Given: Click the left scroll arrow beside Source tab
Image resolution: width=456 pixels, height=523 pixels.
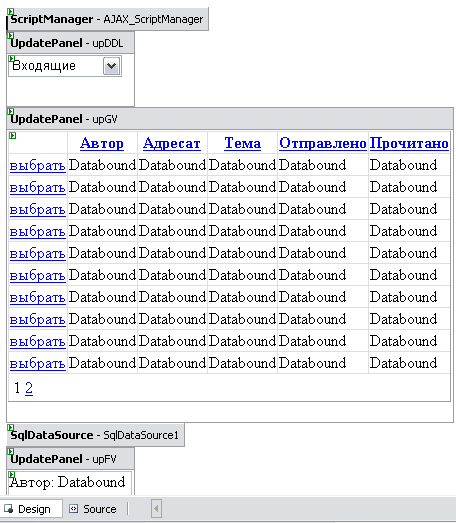Looking at the screenshot, I should click(x=156, y=509).
